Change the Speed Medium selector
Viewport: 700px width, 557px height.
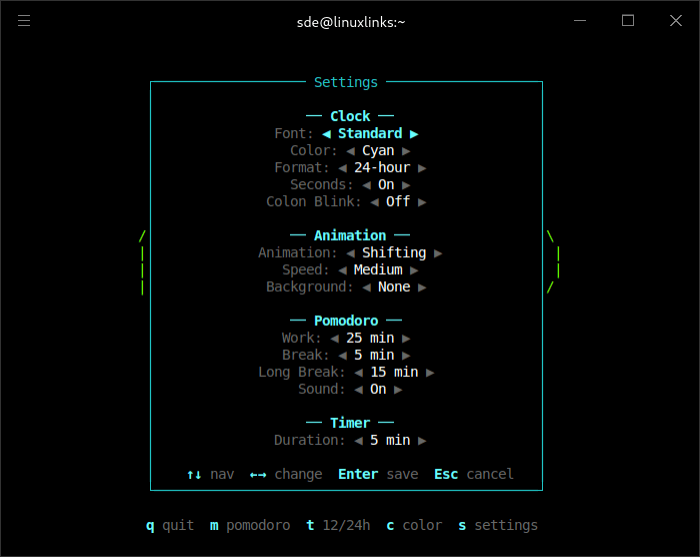378,270
